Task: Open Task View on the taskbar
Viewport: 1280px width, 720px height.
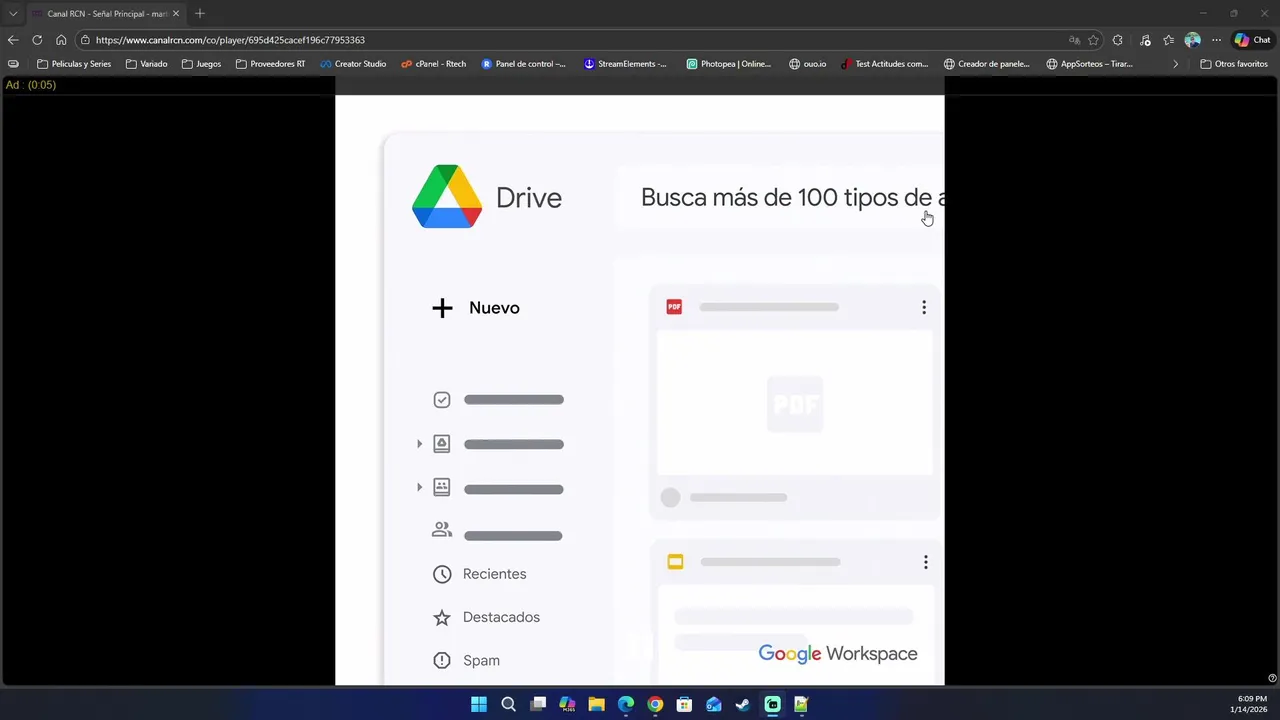Action: (x=538, y=704)
